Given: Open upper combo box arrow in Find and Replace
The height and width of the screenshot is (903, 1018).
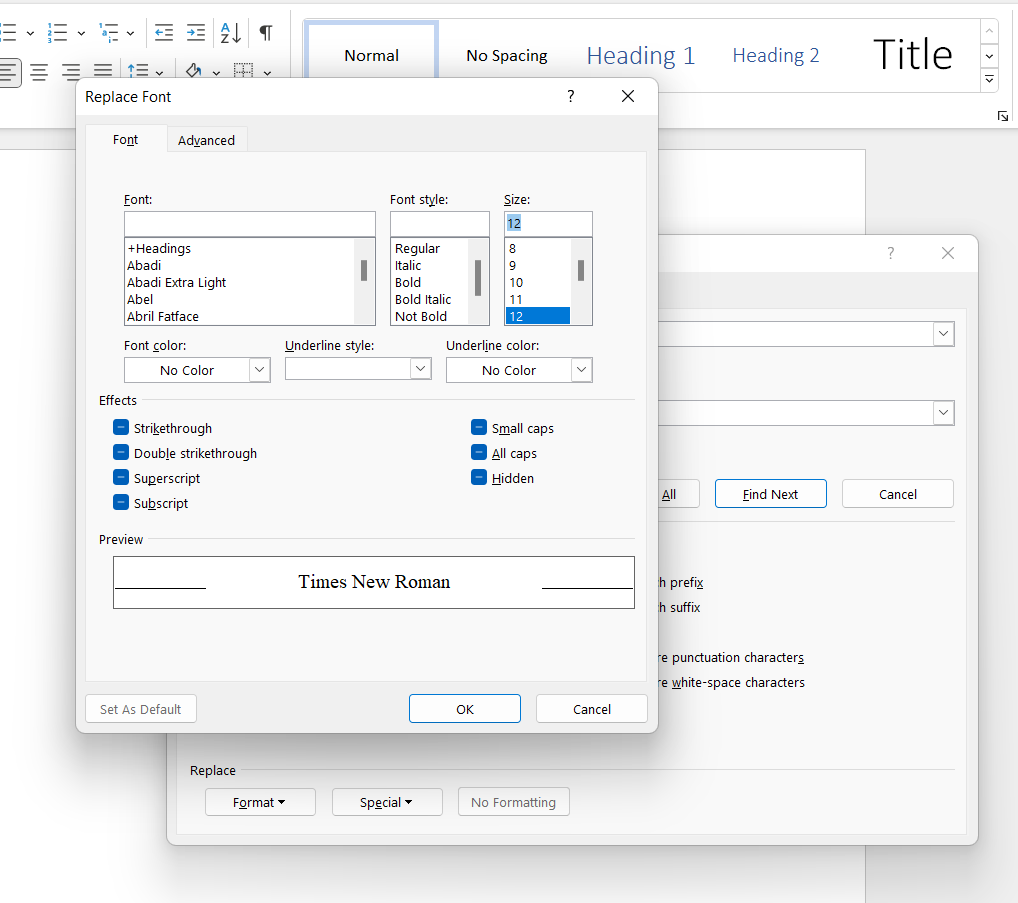Looking at the screenshot, I should (943, 334).
